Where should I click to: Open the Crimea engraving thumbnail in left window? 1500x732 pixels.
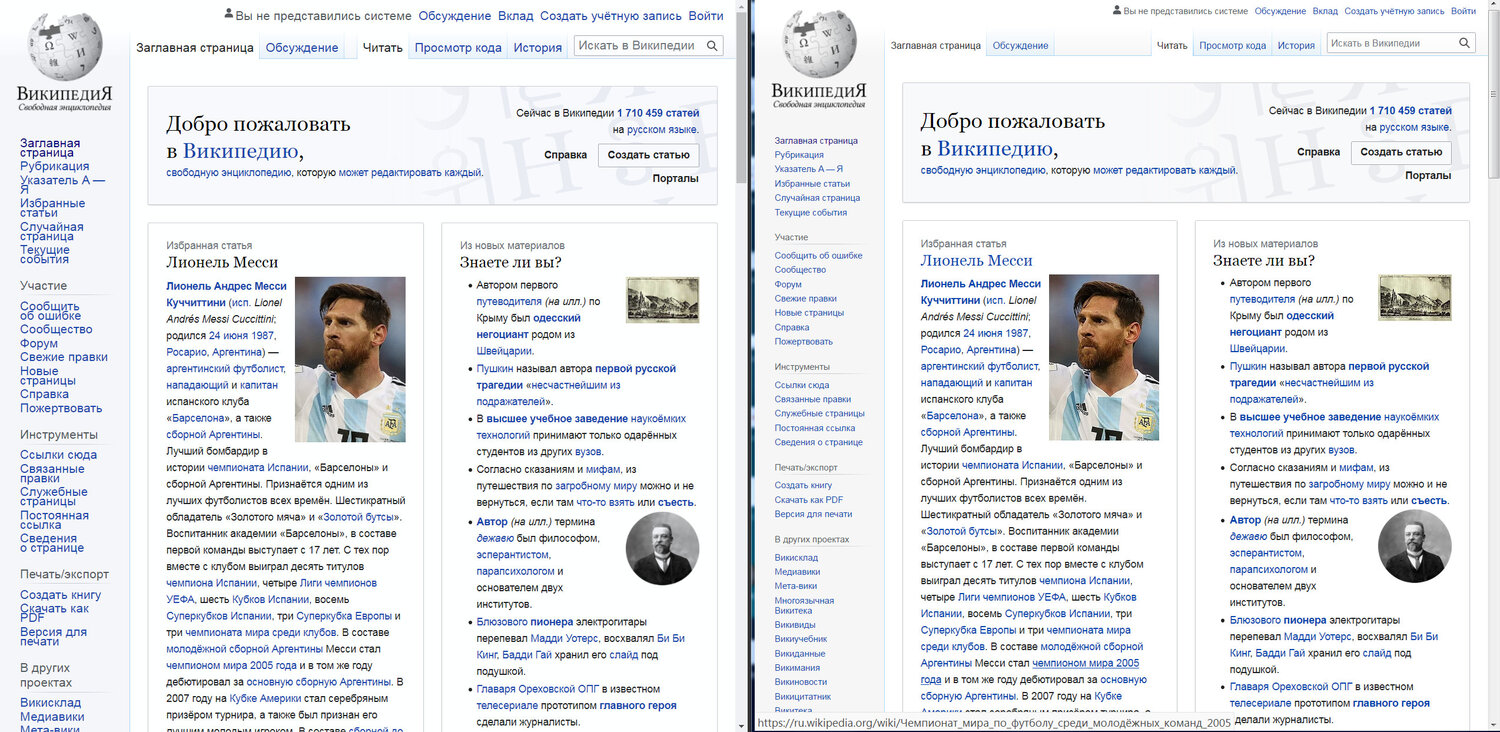[x=662, y=300]
